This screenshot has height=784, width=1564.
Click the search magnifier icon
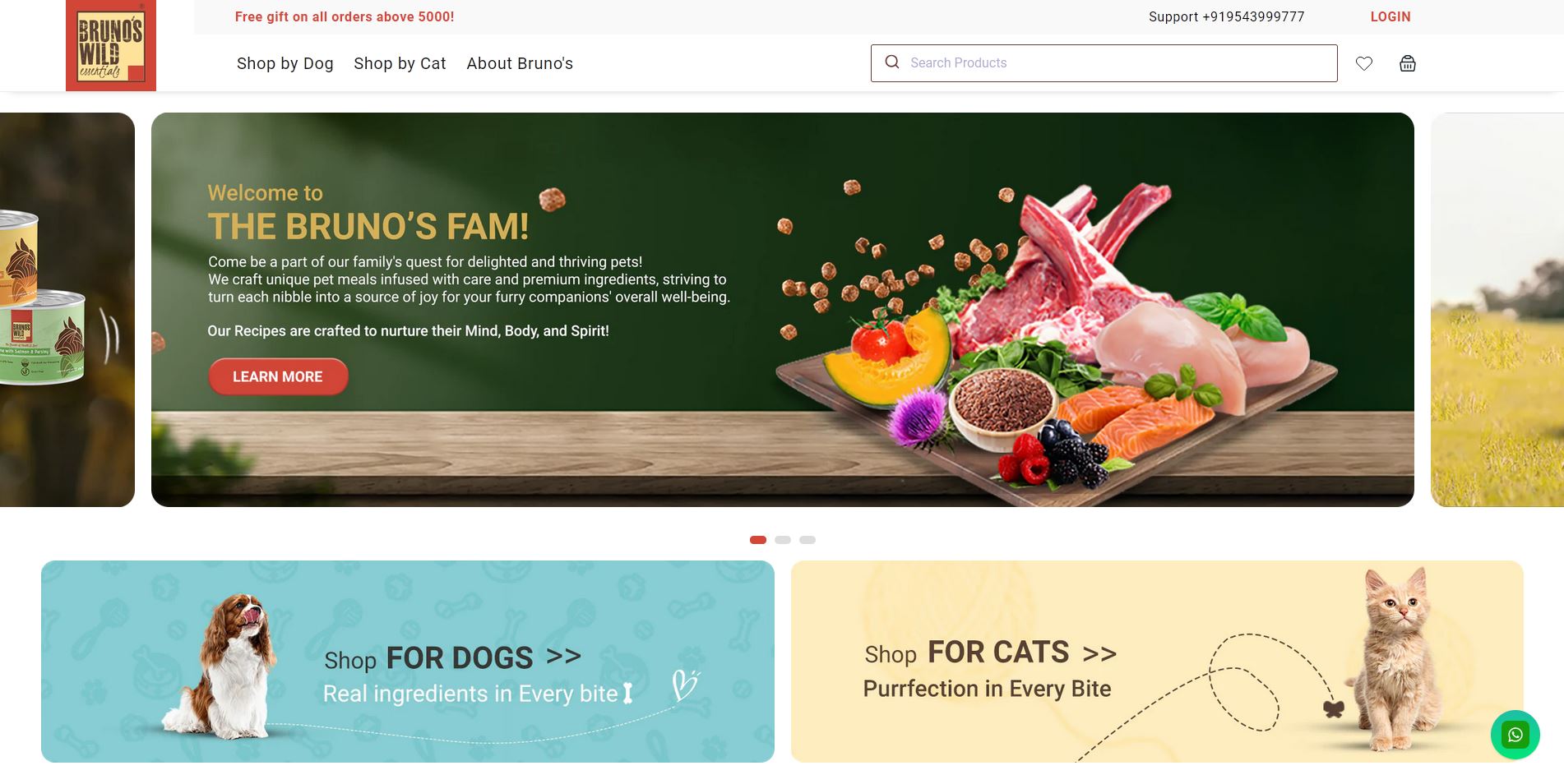(x=892, y=62)
